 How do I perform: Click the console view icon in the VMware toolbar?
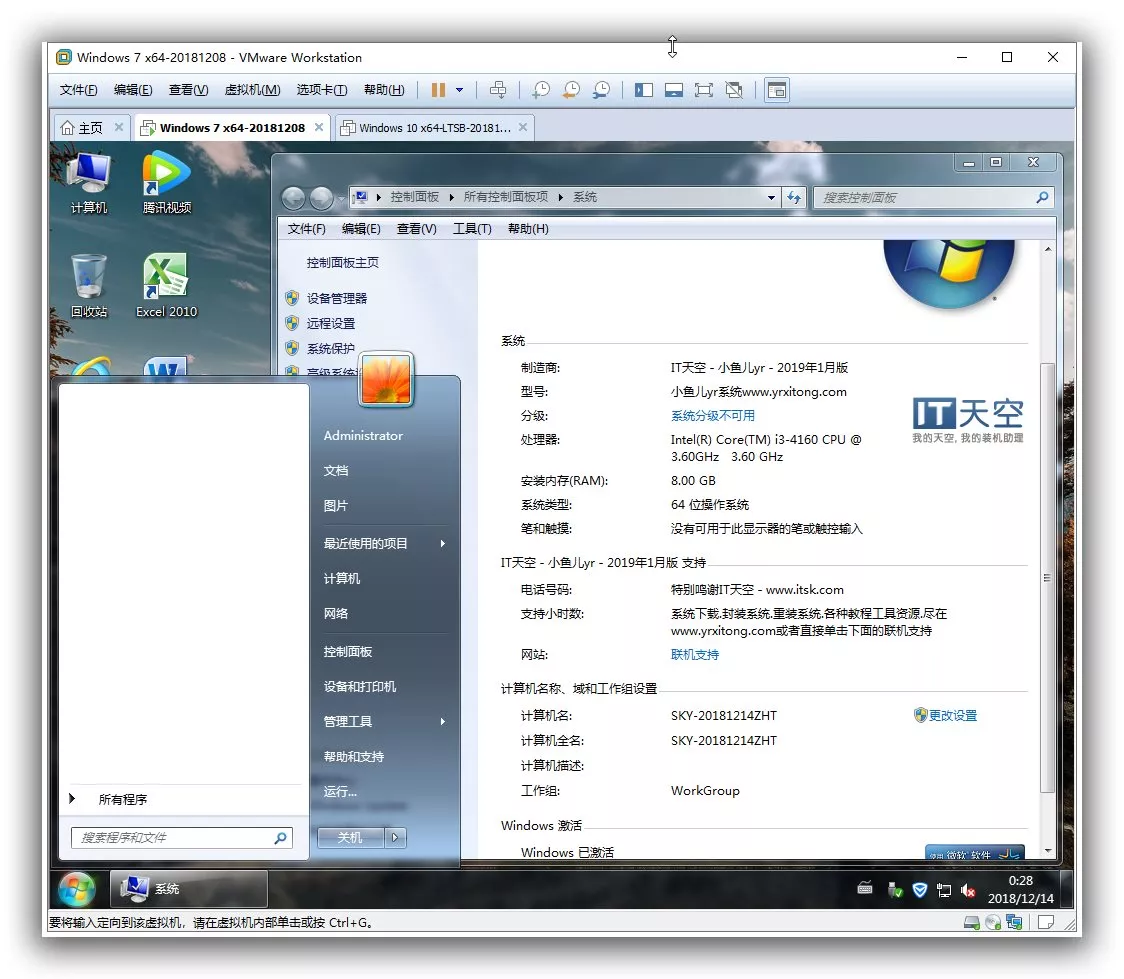point(776,90)
